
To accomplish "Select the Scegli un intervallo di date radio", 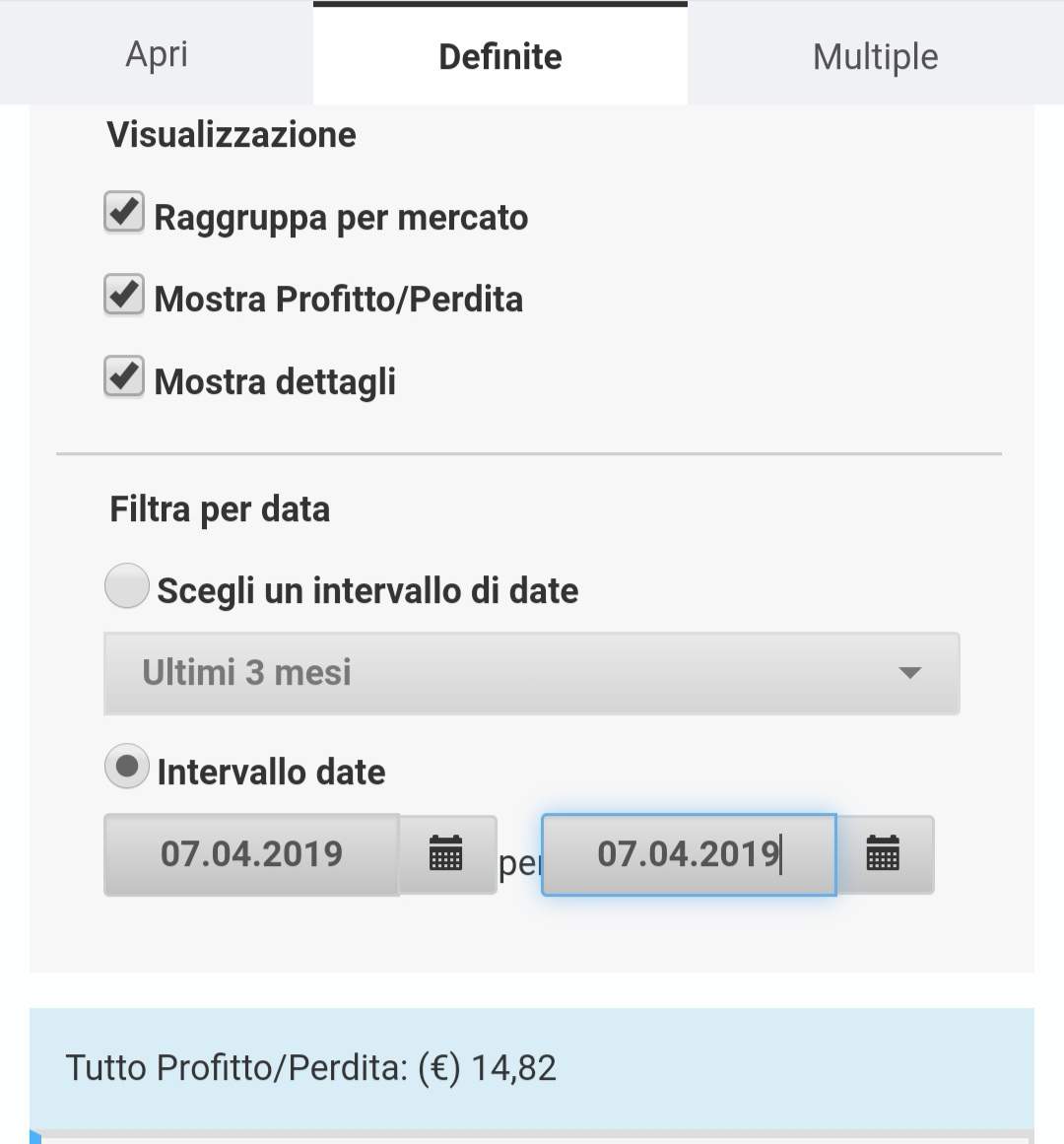I will (127, 586).
